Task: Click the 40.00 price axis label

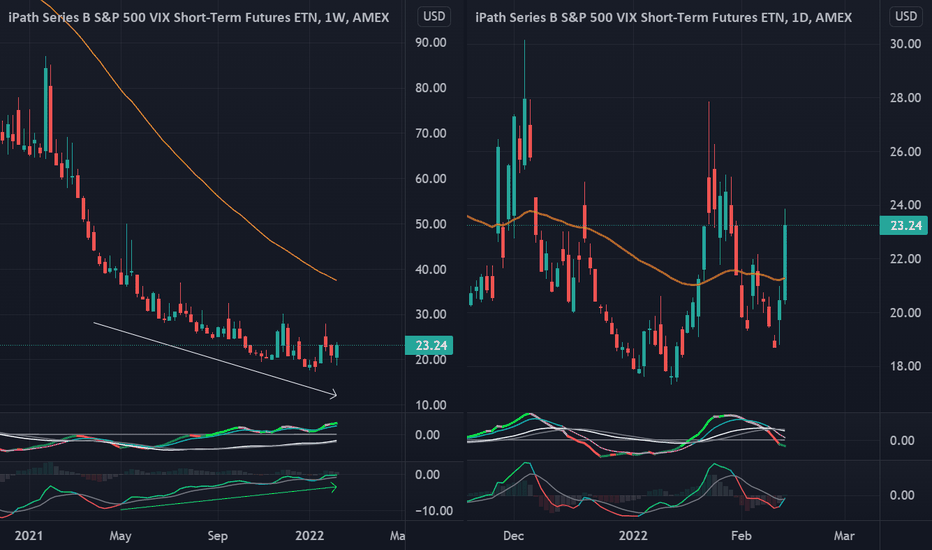Action: click(431, 269)
